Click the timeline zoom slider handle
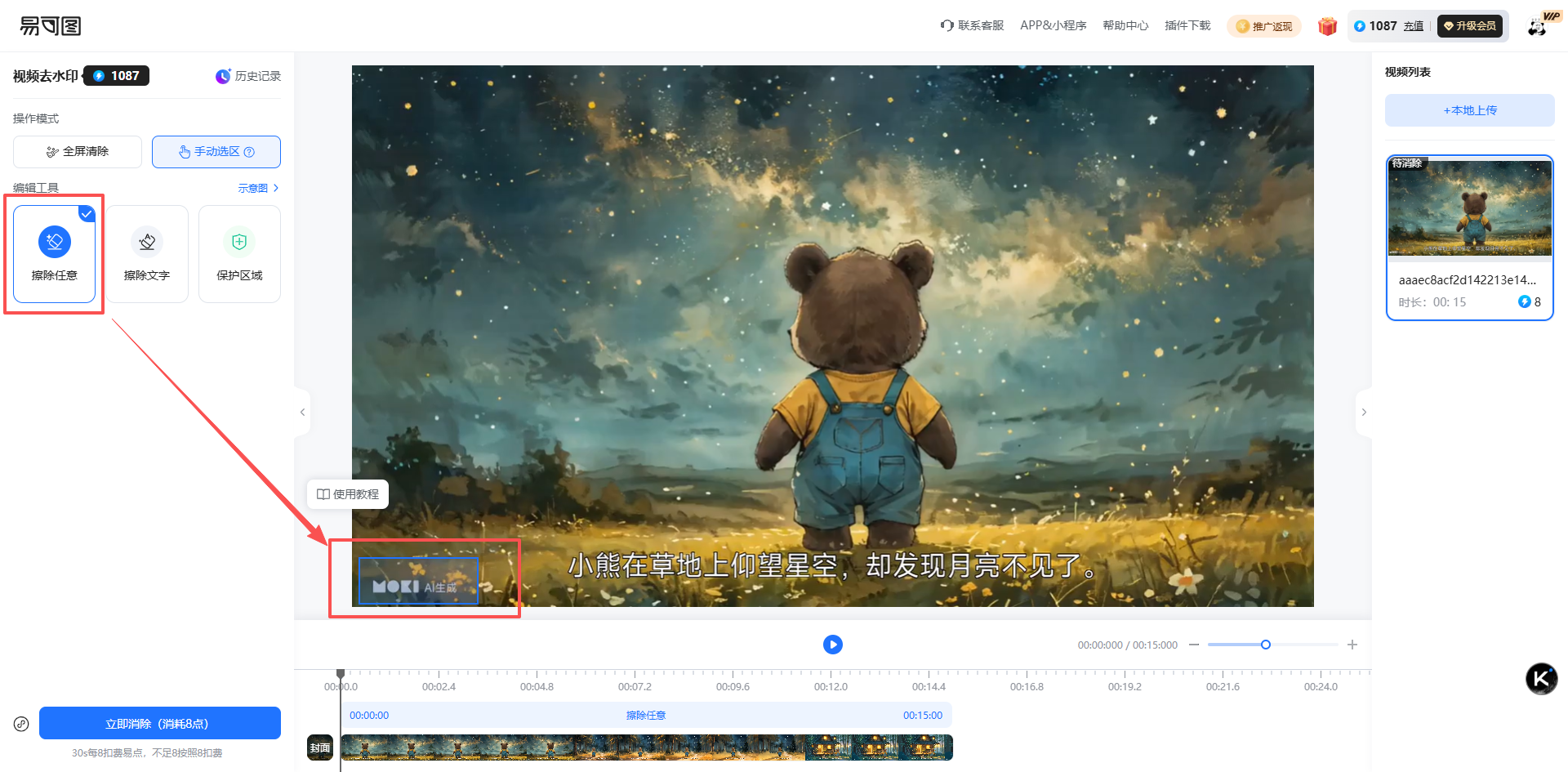1568x772 pixels. [x=1266, y=645]
